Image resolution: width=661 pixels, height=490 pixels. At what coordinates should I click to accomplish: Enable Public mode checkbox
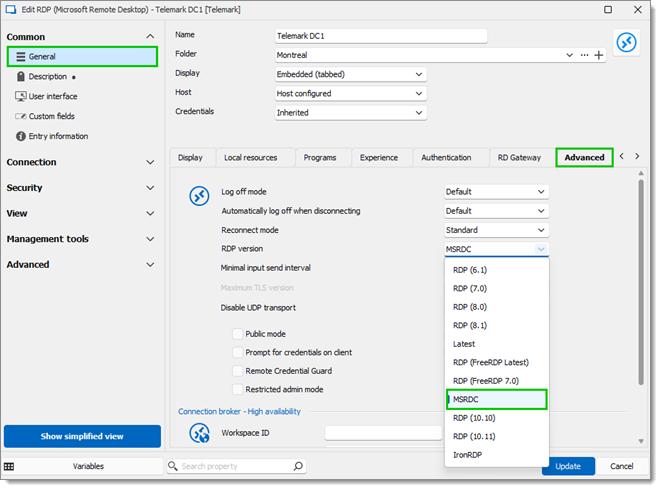[x=238, y=334]
